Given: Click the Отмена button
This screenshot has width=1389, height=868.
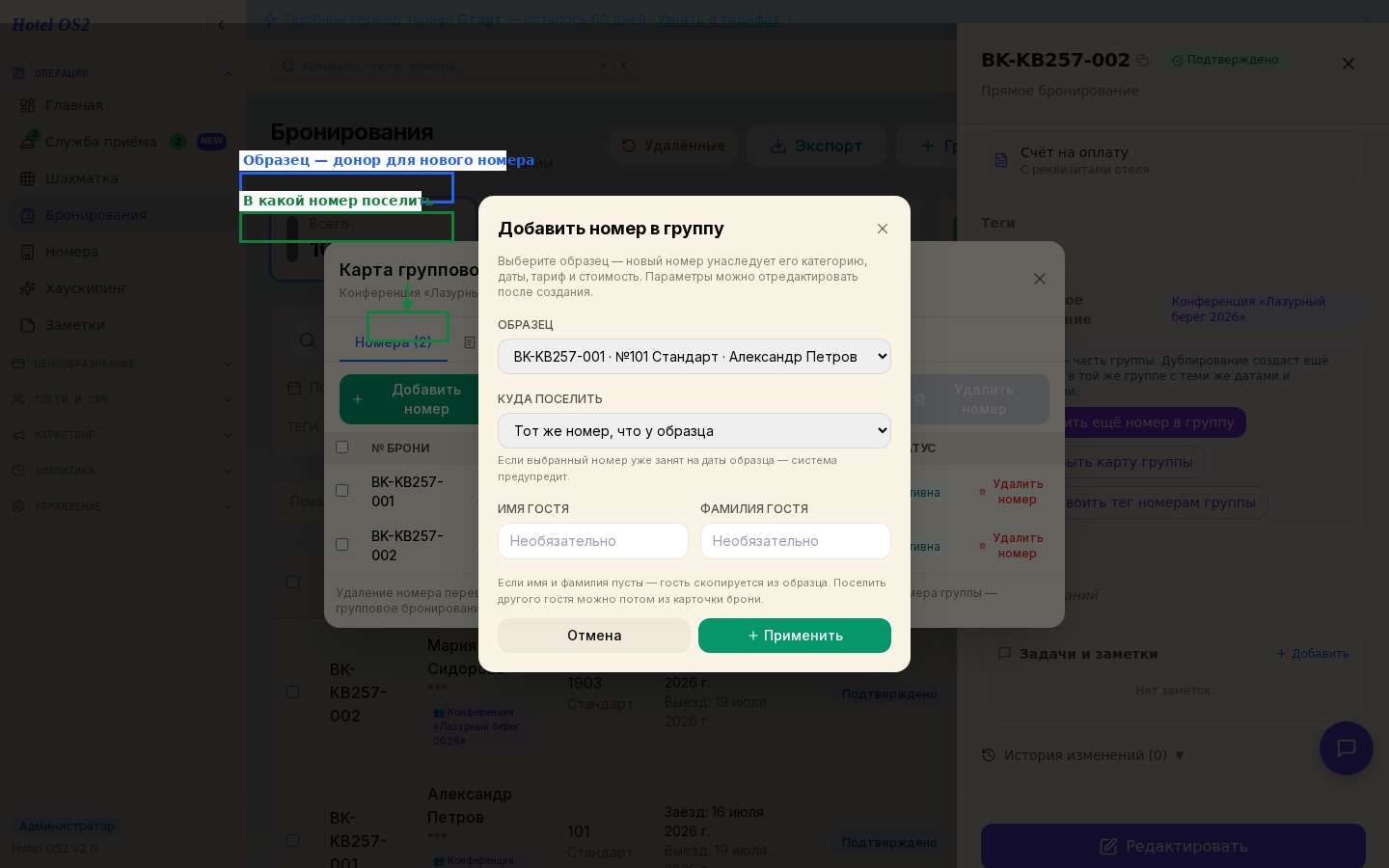Looking at the screenshot, I should (594, 636).
